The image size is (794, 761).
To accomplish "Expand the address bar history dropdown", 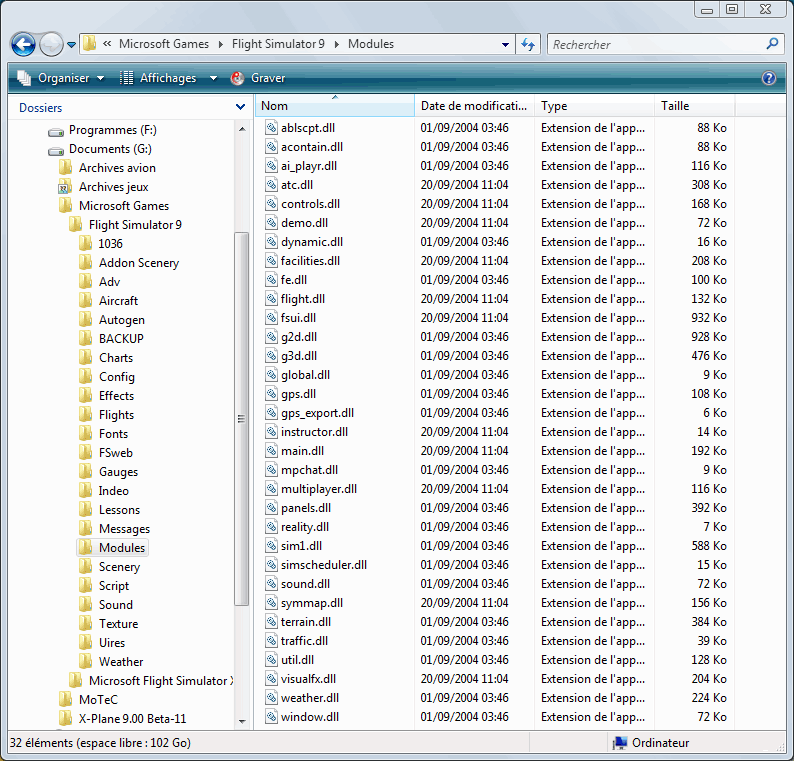I will tap(505, 44).
